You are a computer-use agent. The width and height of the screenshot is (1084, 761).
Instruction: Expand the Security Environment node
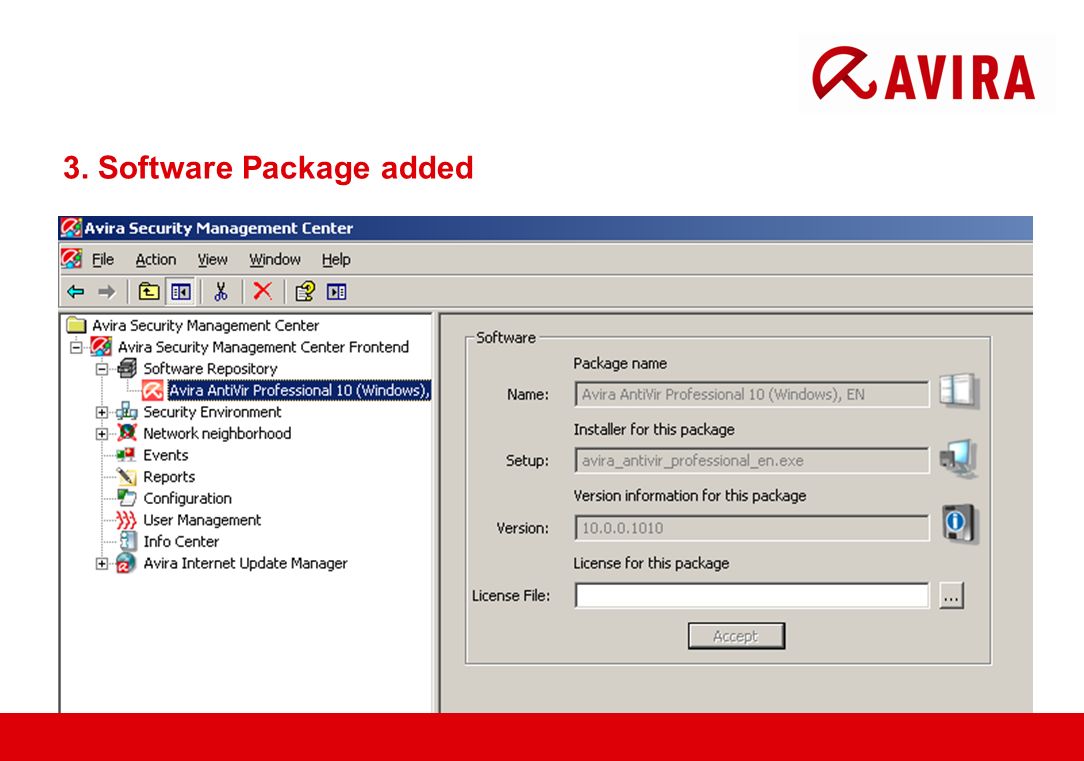pos(102,413)
